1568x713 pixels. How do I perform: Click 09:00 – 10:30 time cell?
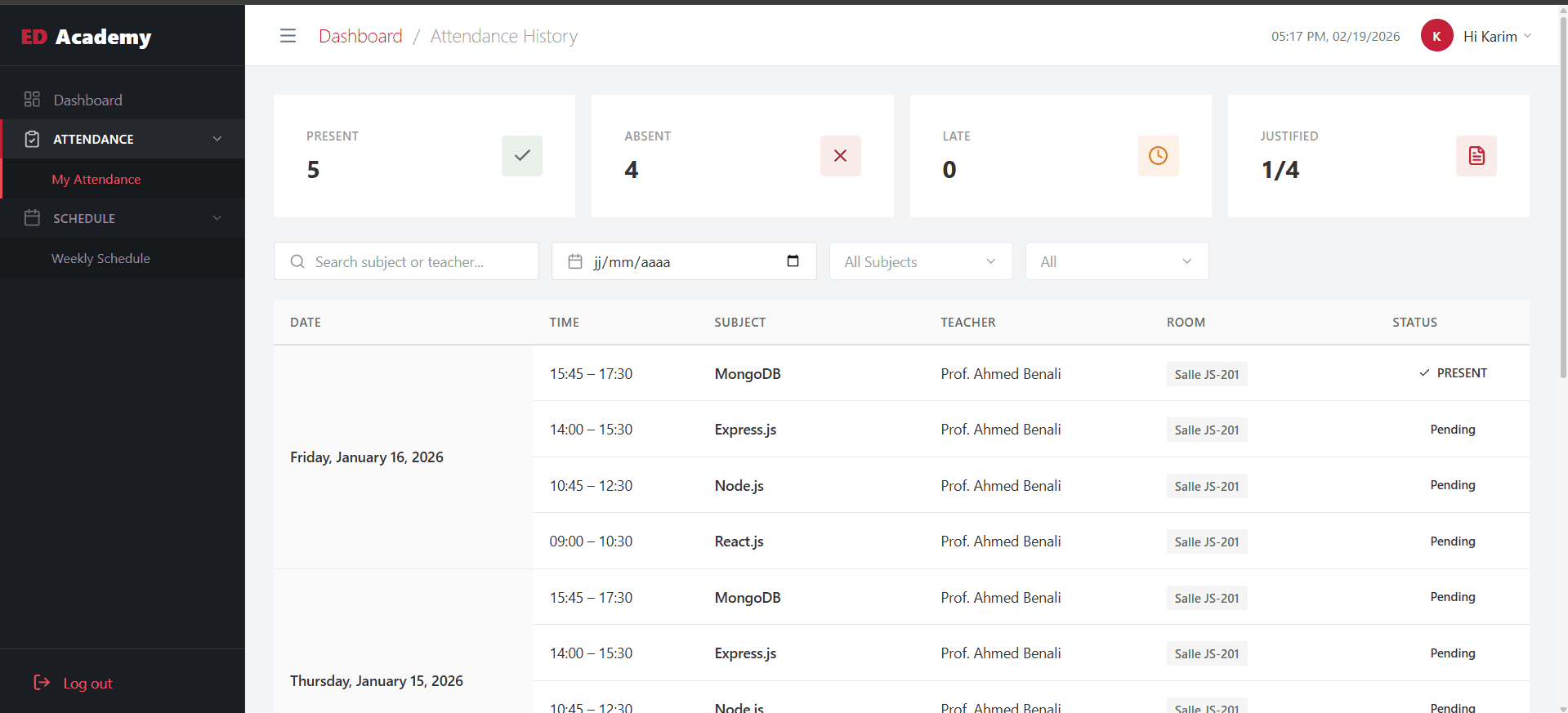click(591, 541)
